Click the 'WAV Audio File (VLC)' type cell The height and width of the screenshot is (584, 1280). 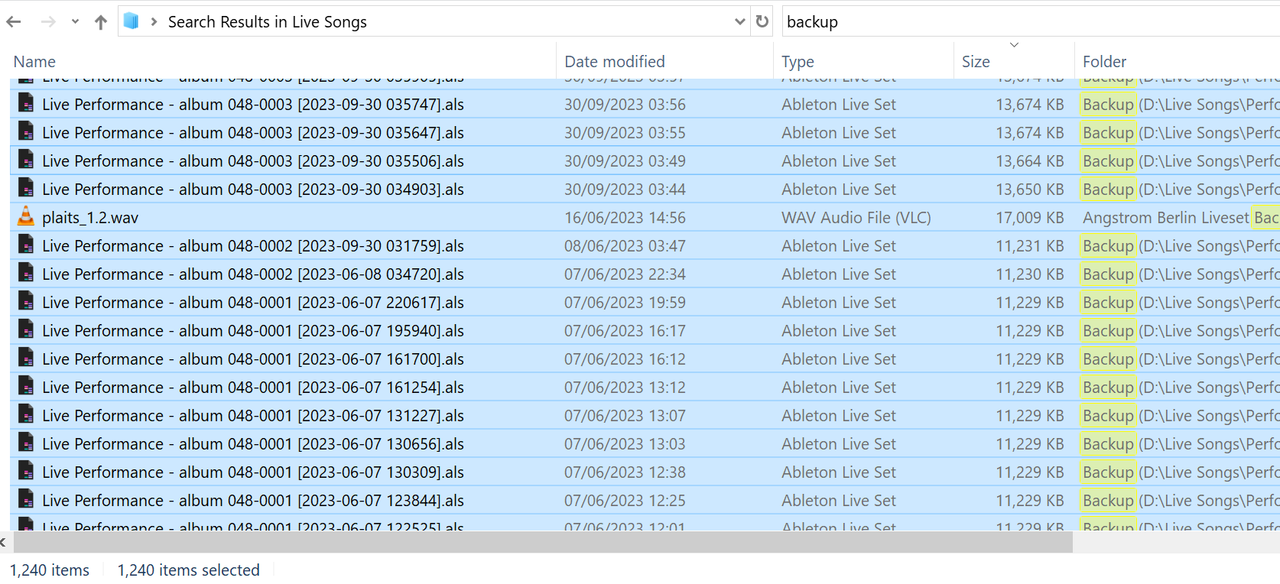pyautogui.click(x=856, y=217)
